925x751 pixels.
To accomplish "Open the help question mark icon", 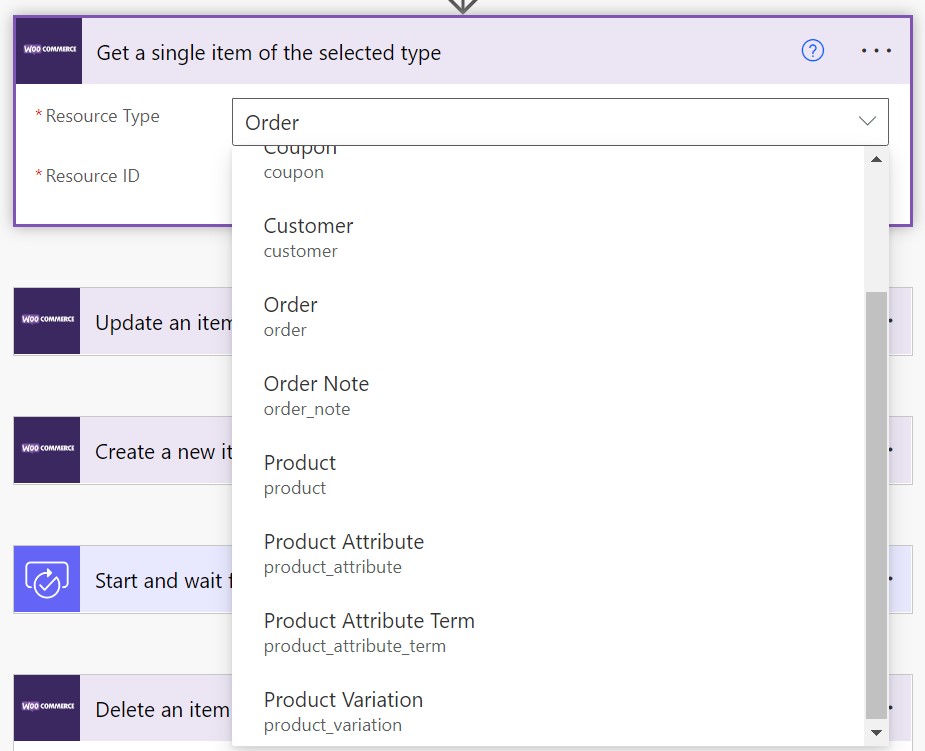I will 812,50.
